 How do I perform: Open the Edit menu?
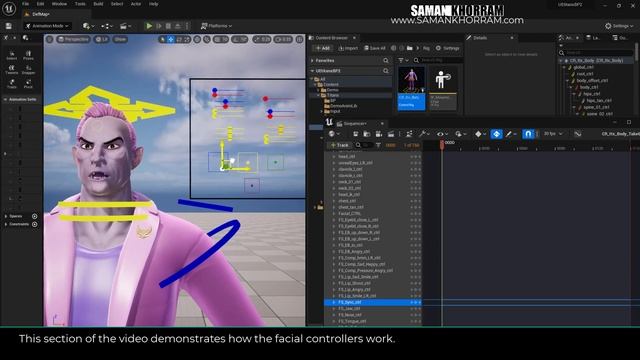[x=40, y=4]
